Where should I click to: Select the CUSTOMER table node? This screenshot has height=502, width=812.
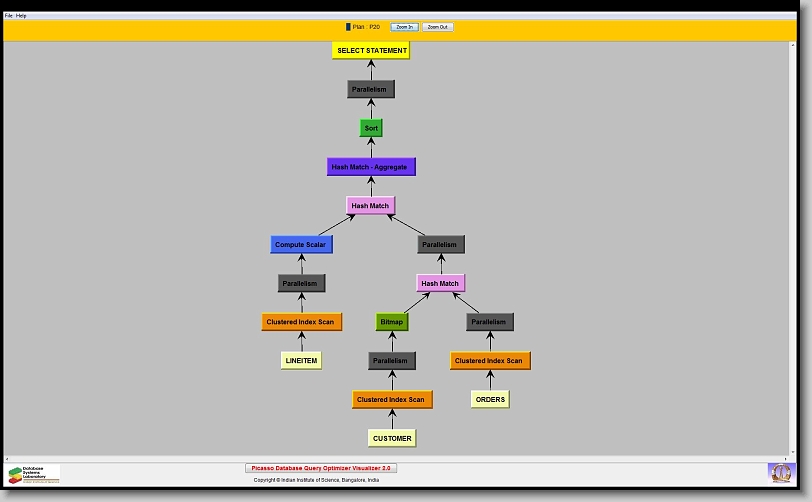point(392,438)
